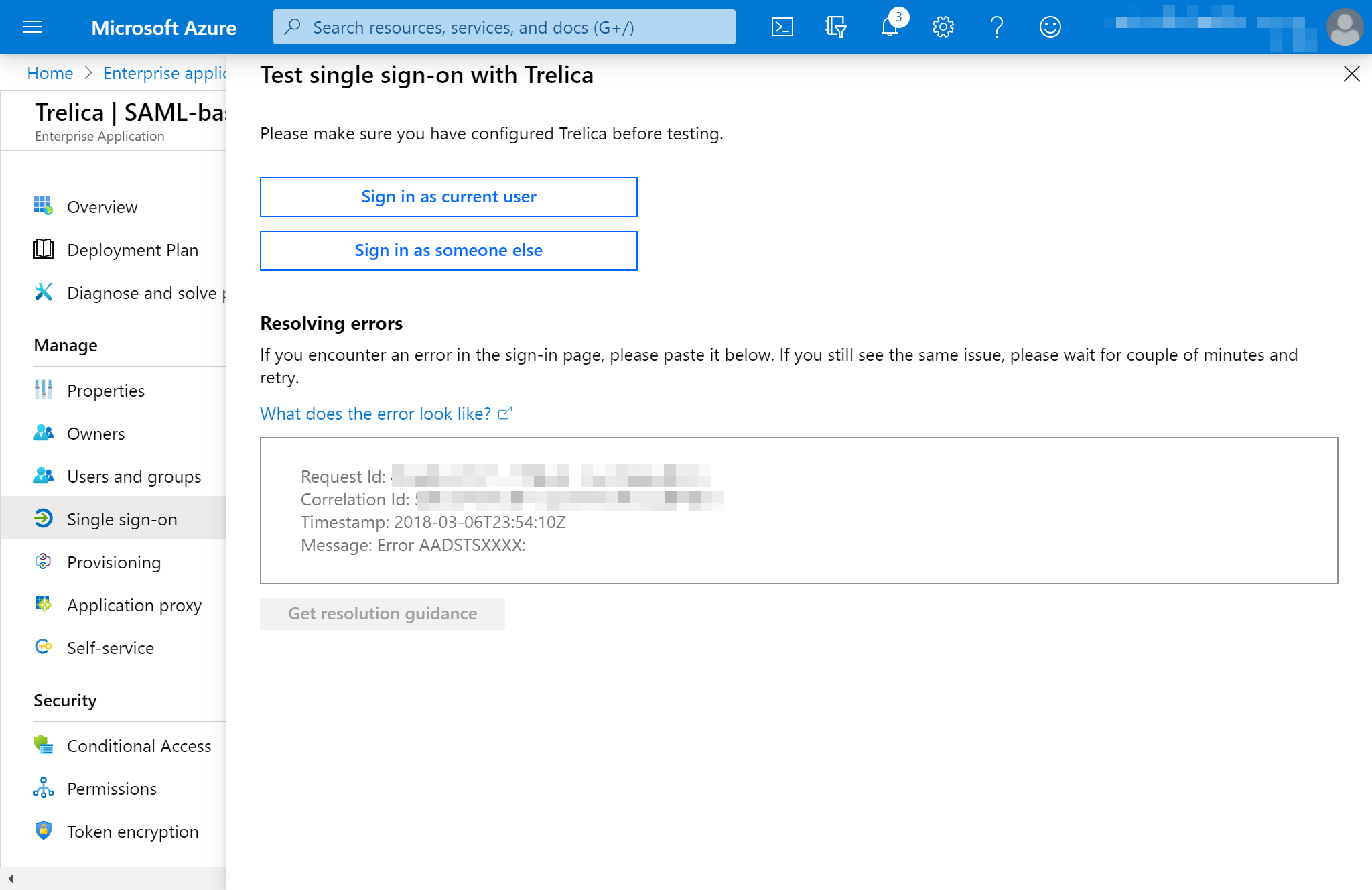Go to Enterprise applications breadcrumb
The width and height of the screenshot is (1372, 890).
(165, 73)
